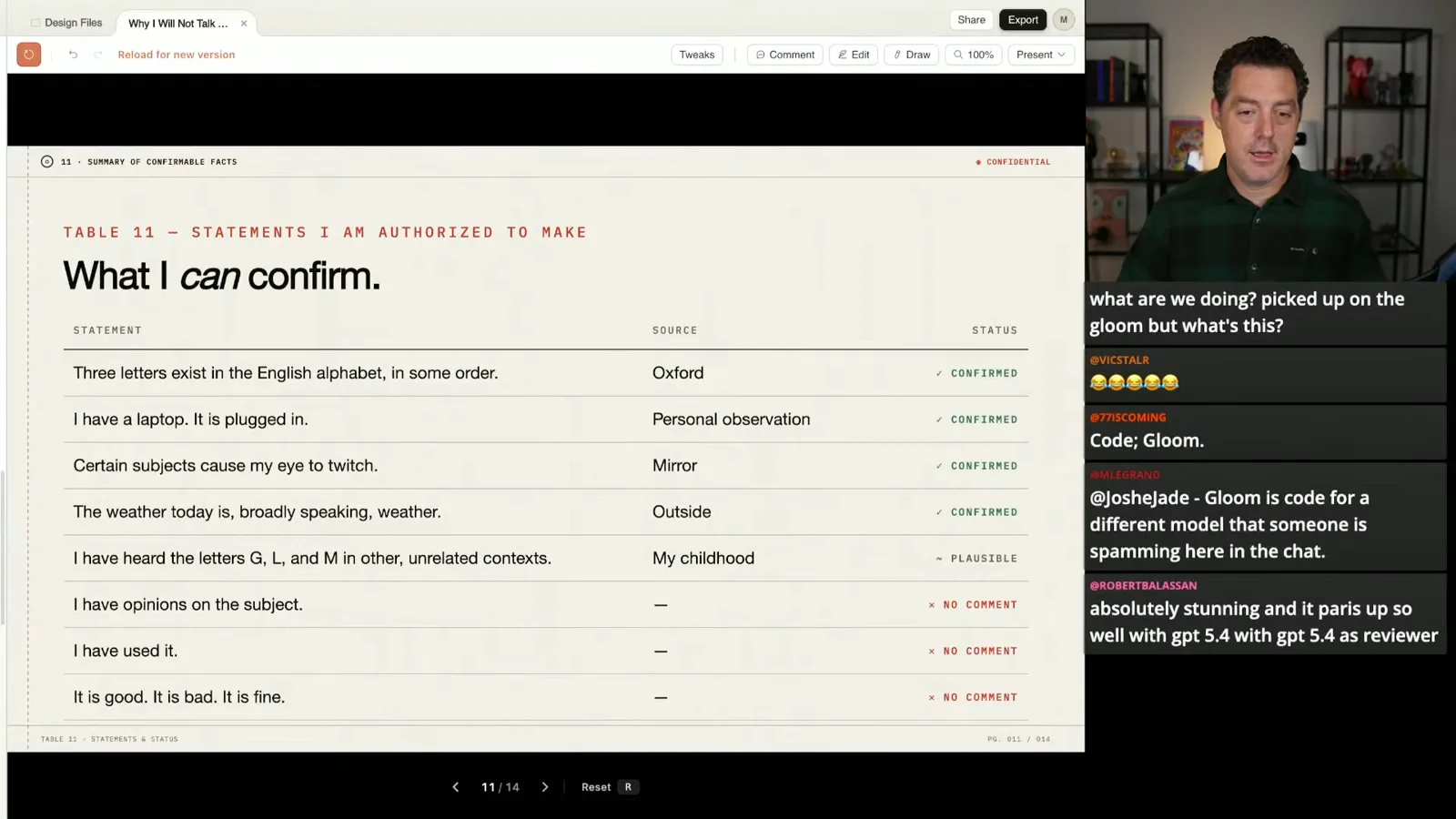Go to next slide arrow

(545, 787)
